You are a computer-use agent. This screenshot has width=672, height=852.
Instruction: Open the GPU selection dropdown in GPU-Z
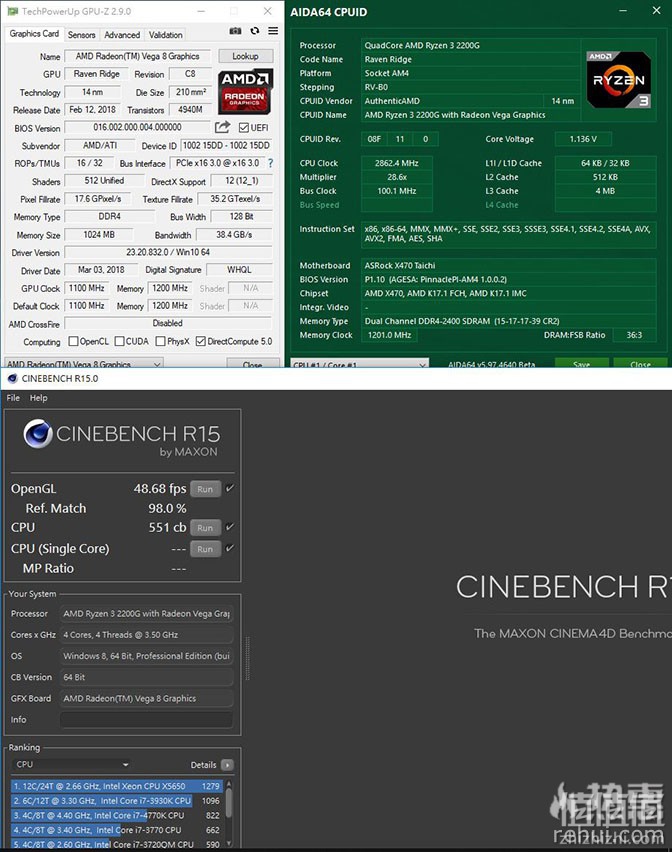(84, 364)
